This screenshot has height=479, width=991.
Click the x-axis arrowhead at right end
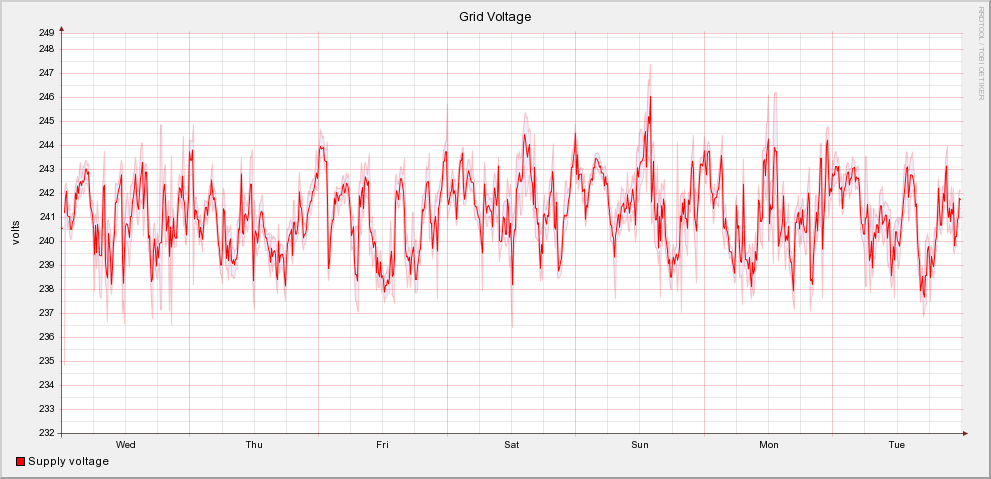click(x=965, y=433)
